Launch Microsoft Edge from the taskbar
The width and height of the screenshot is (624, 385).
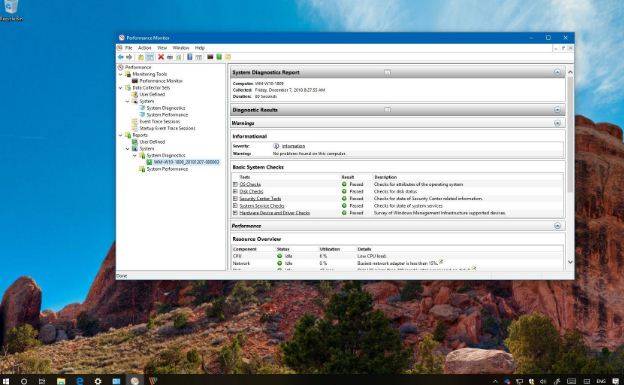tap(80, 381)
